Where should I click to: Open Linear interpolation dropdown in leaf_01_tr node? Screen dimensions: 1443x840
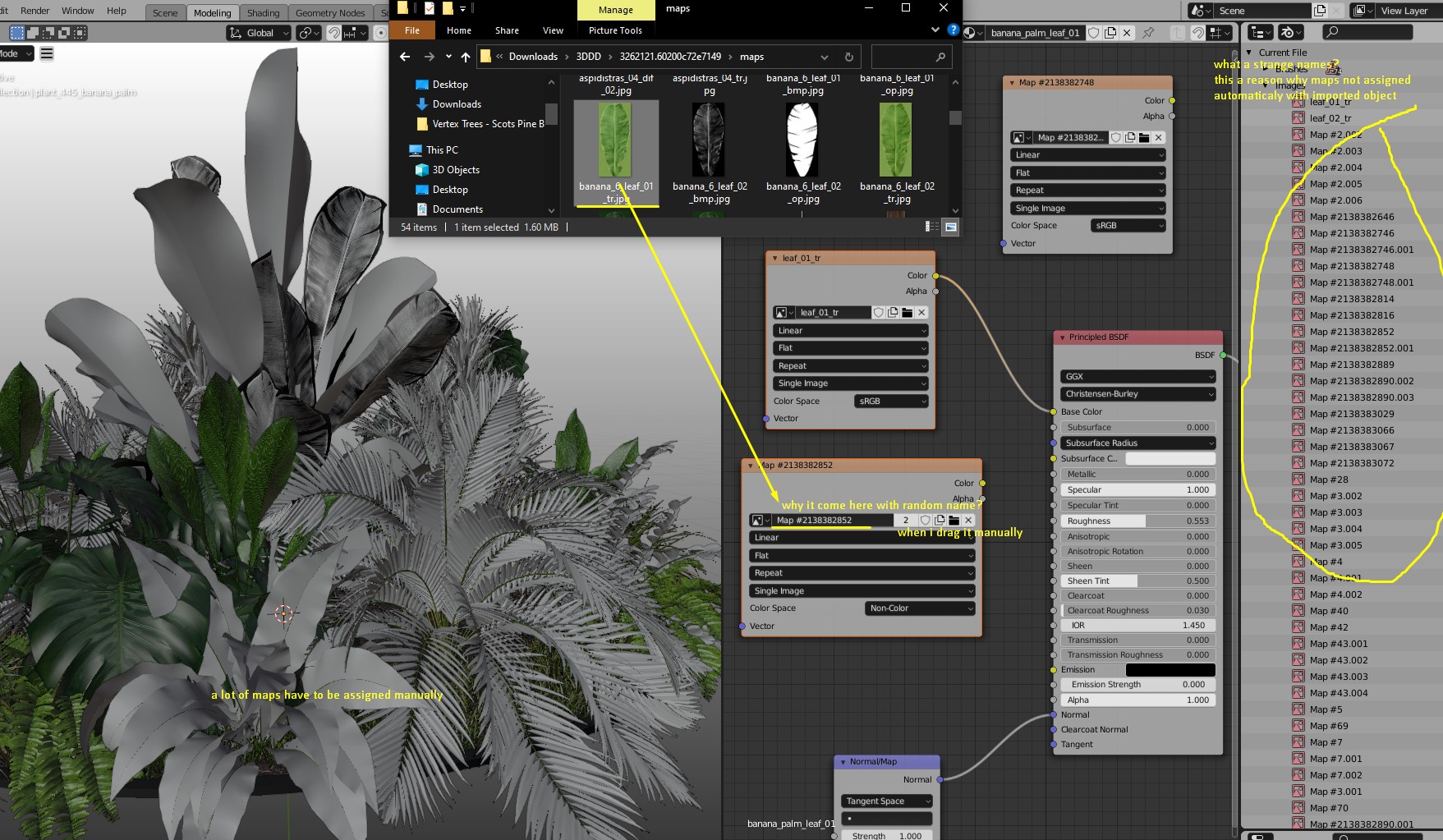[x=850, y=331]
